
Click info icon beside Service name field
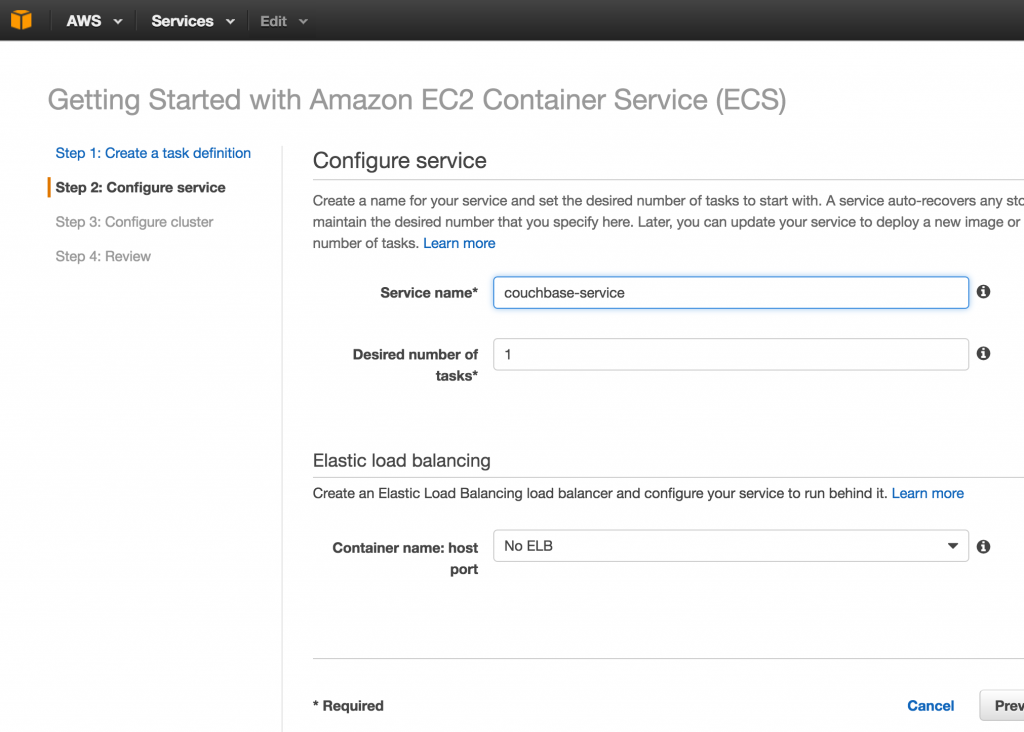[983, 292]
